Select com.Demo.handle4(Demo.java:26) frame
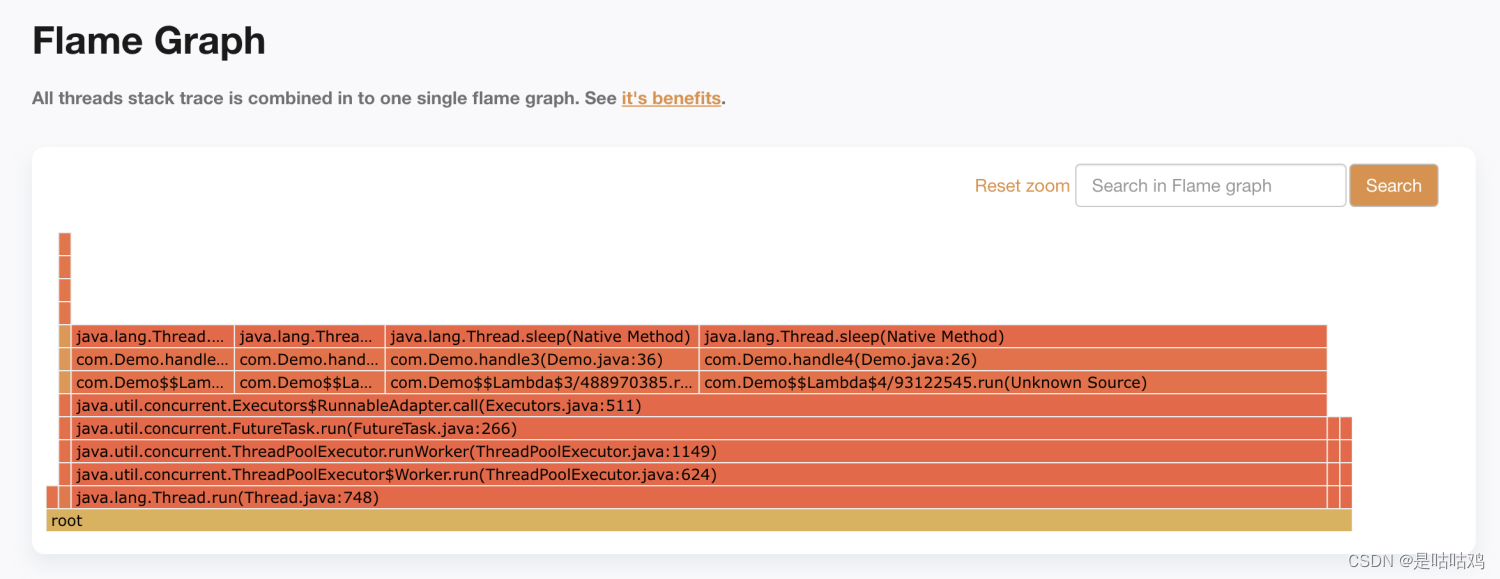The width and height of the screenshot is (1500, 579). click(x=1013, y=359)
